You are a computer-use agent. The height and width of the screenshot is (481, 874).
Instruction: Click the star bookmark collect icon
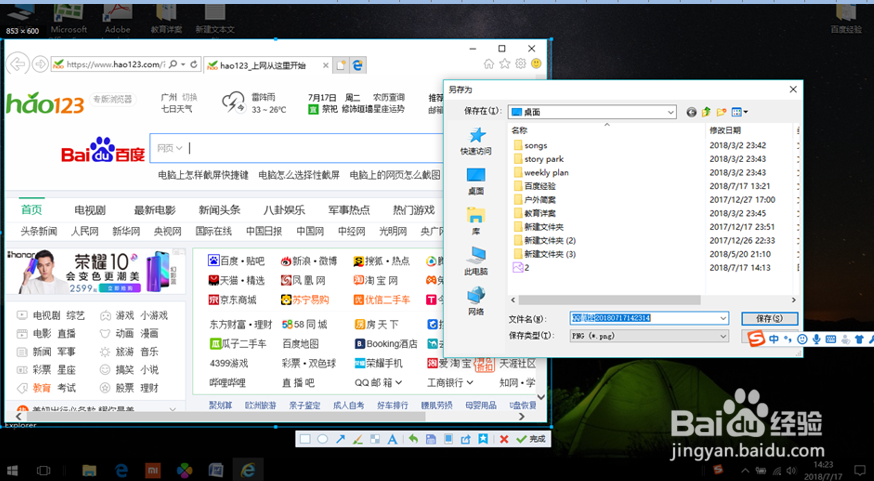(x=483, y=439)
